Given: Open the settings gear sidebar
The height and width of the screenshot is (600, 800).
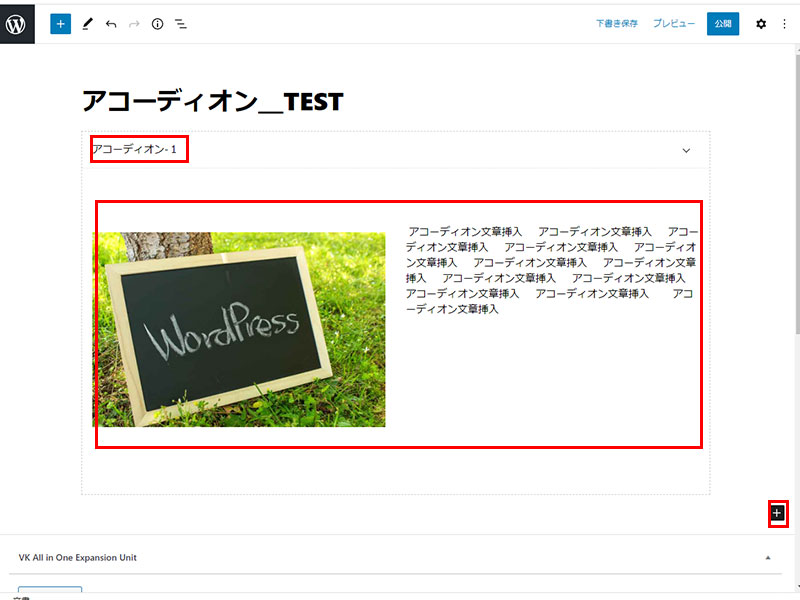Looking at the screenshot, I should [761, 23].
